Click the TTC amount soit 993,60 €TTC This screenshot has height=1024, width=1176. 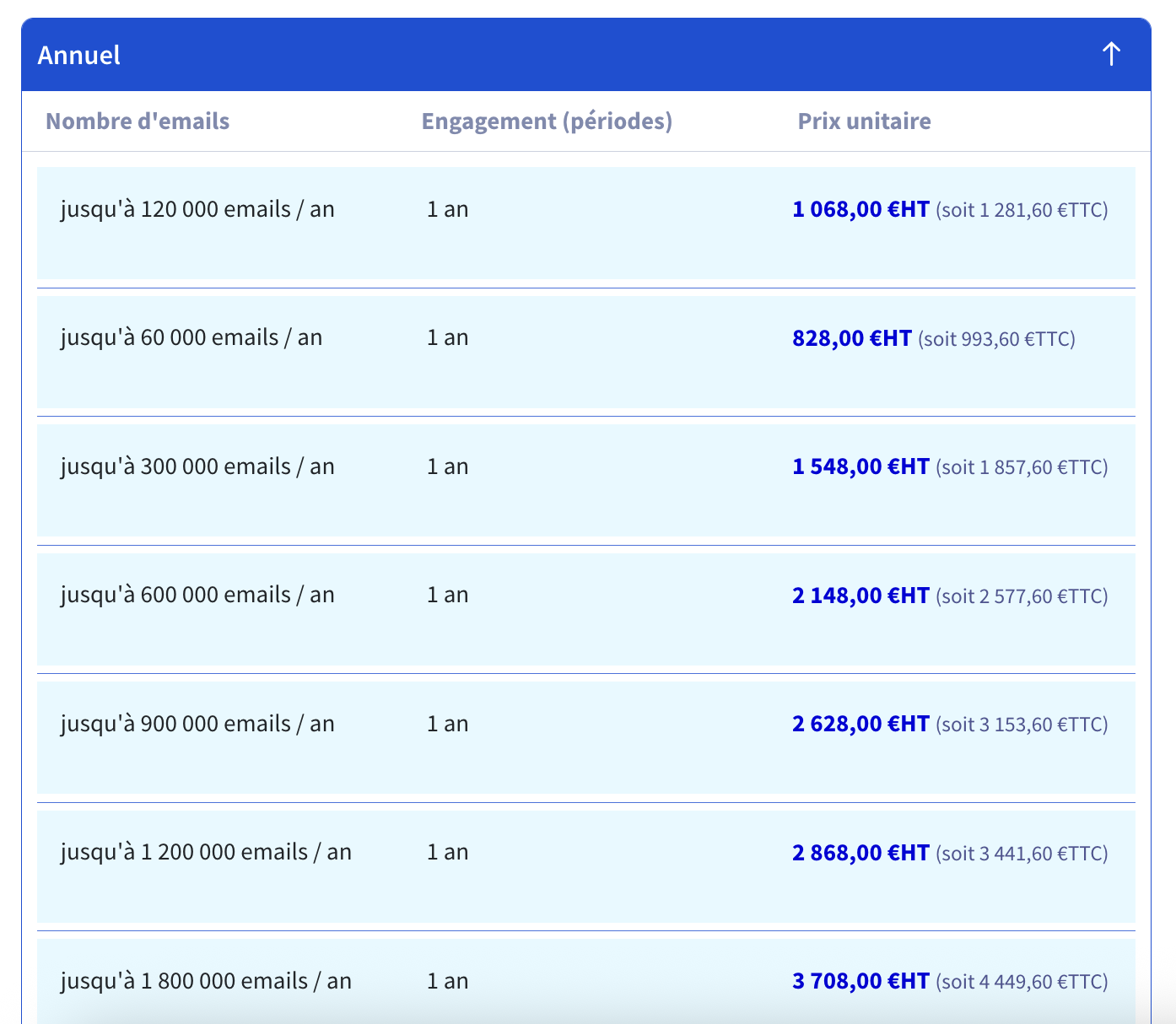pos(997,339)
